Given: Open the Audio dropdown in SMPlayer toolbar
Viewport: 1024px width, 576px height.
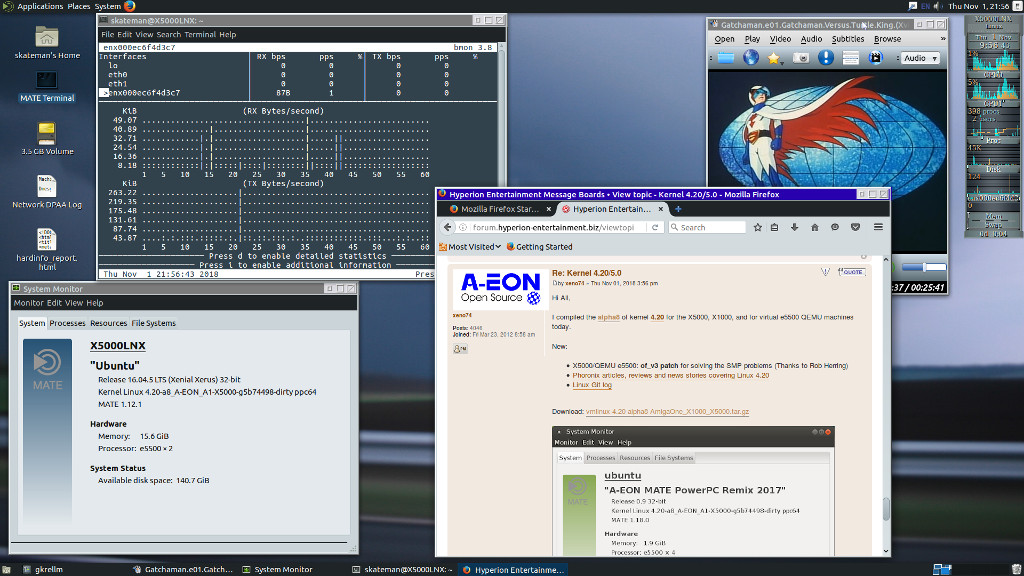Looking at the screenshot, I should coord(920,58).
